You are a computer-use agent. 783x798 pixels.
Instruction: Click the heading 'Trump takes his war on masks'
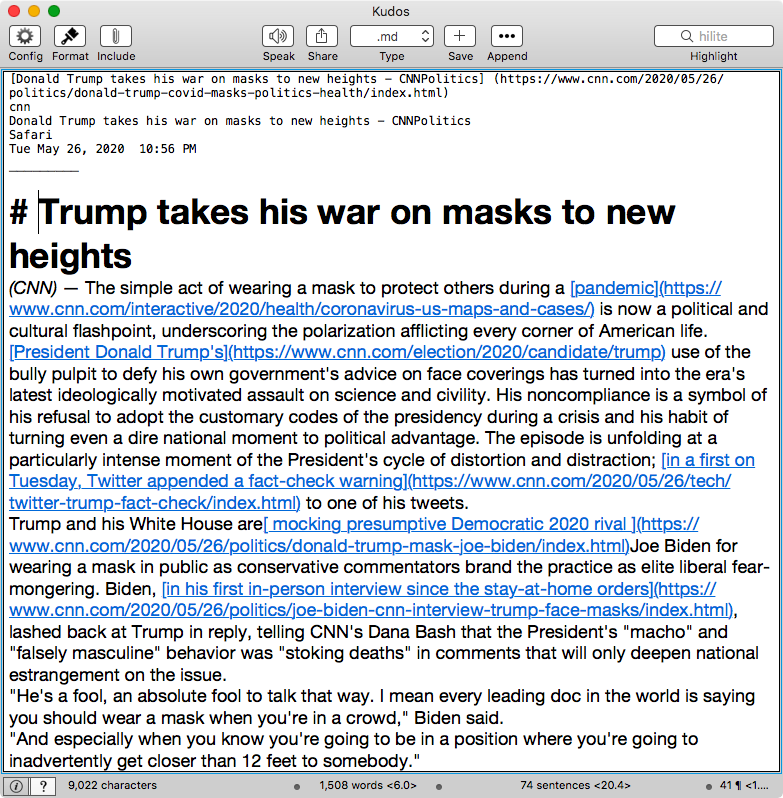coord(342,233)
